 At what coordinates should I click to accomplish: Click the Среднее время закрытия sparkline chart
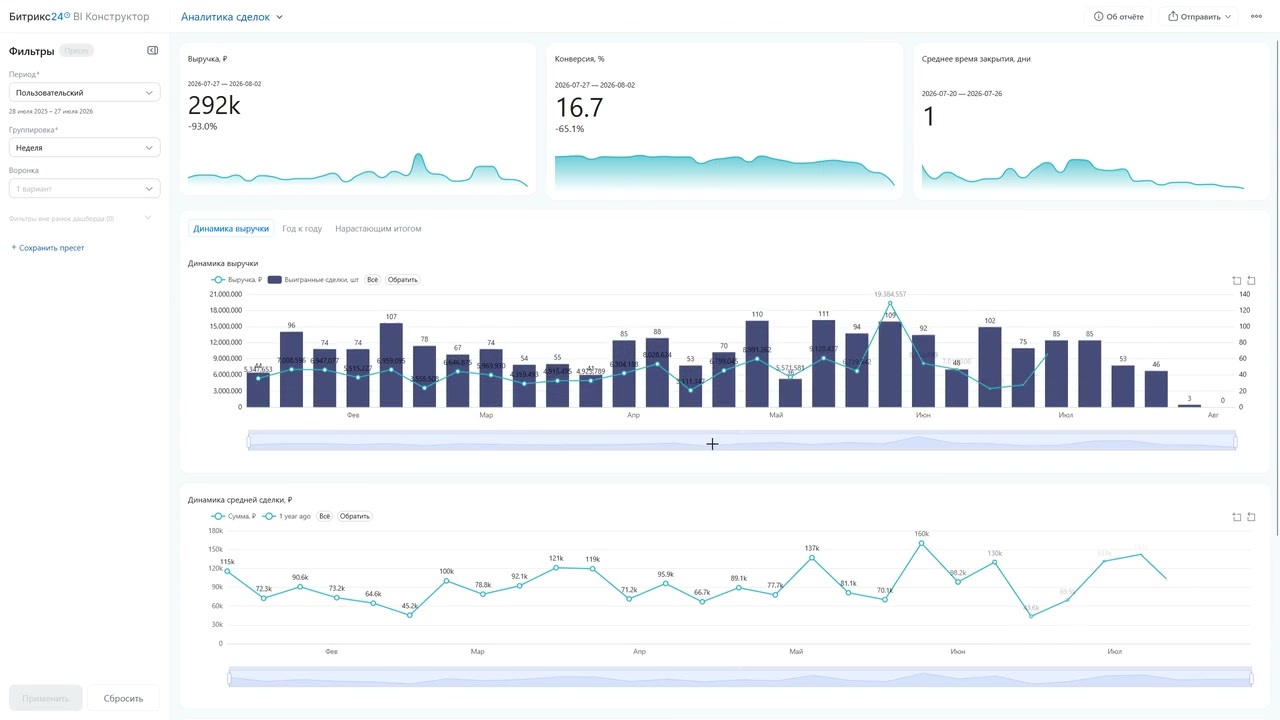click(x=1083, y=174)
